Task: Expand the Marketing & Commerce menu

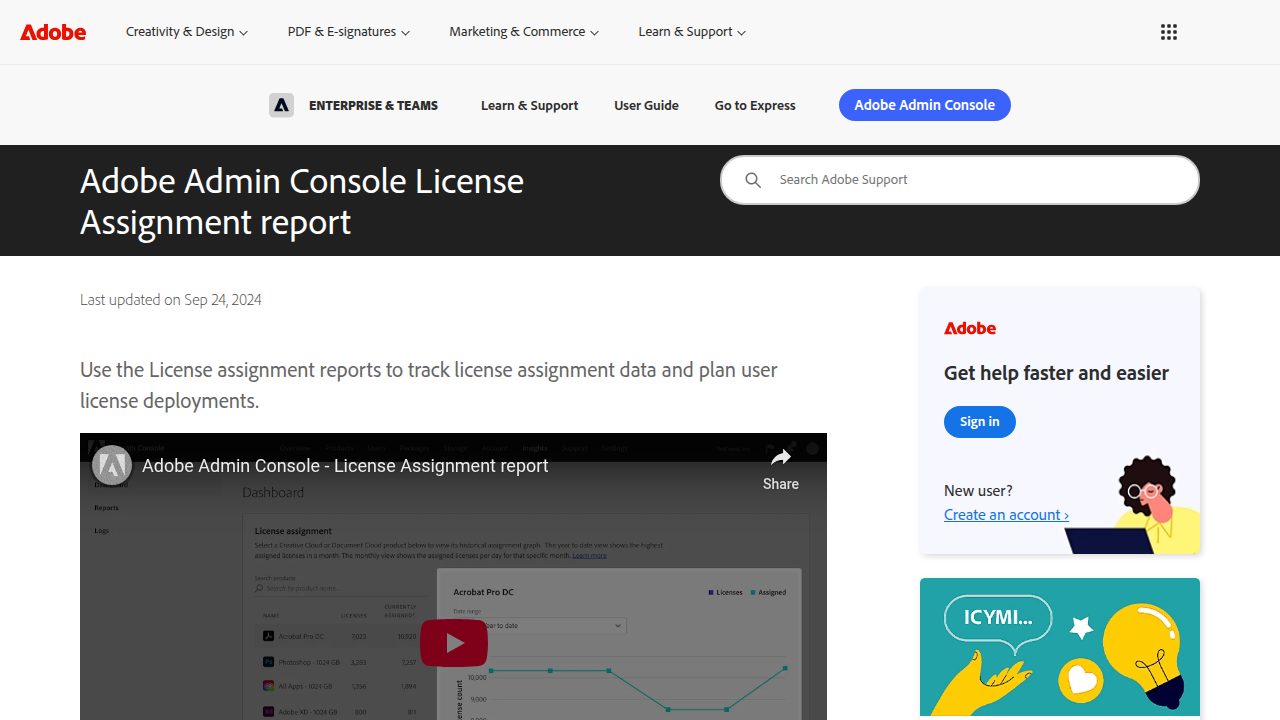Action: point(524,32)
